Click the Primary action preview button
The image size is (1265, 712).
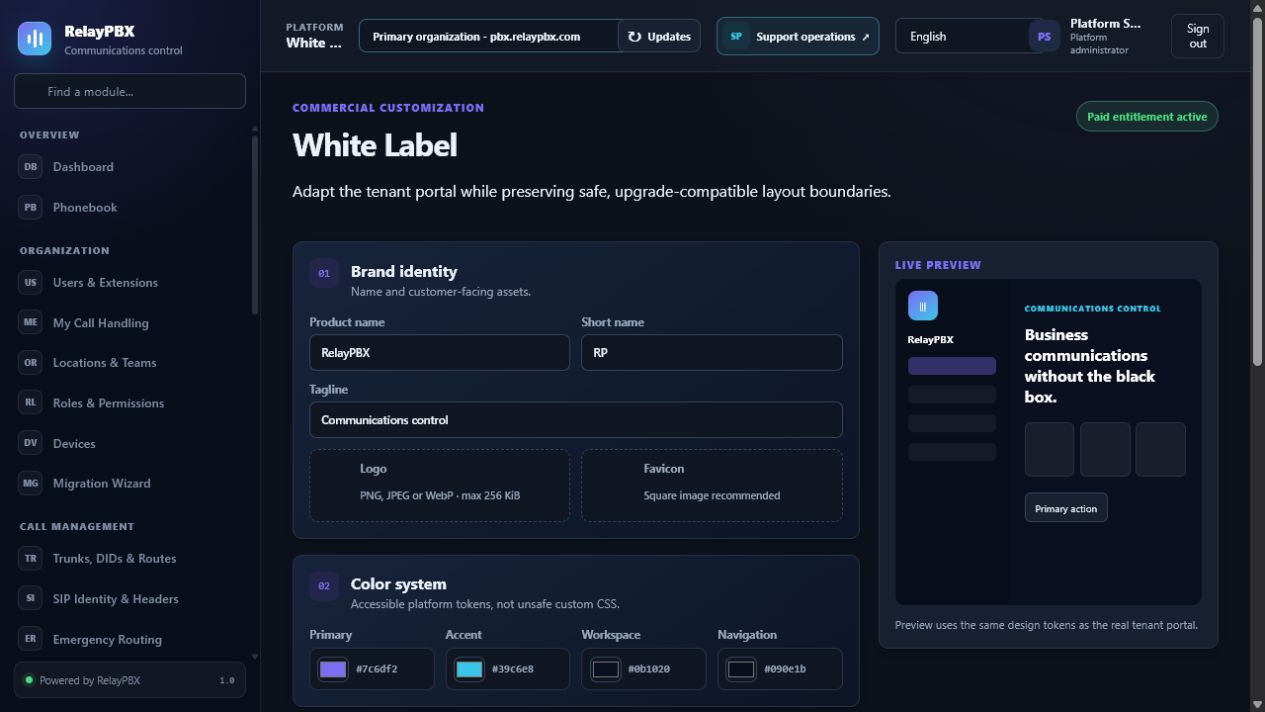[1066, 508]
